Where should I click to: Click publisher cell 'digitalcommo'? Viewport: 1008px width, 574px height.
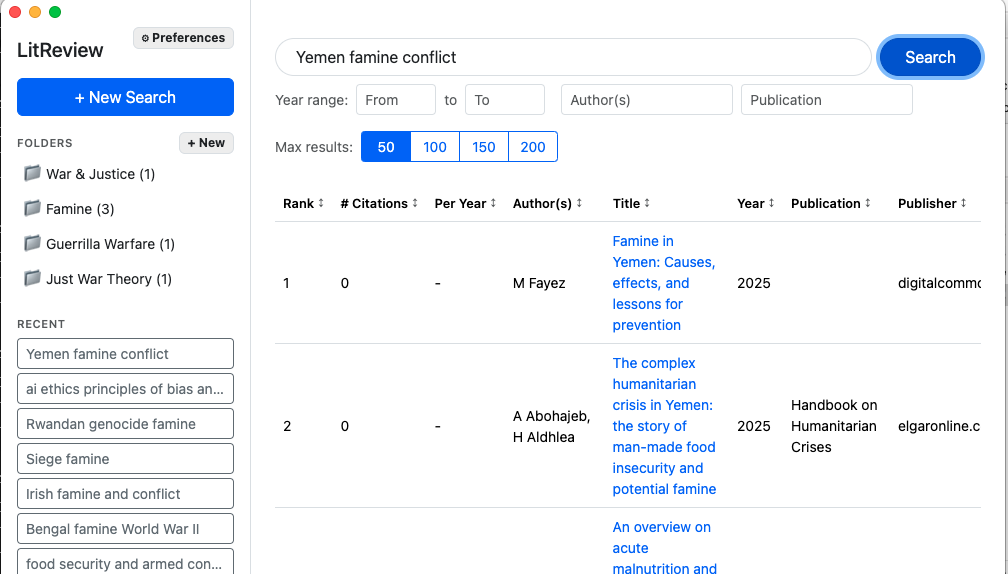(939, 283)
